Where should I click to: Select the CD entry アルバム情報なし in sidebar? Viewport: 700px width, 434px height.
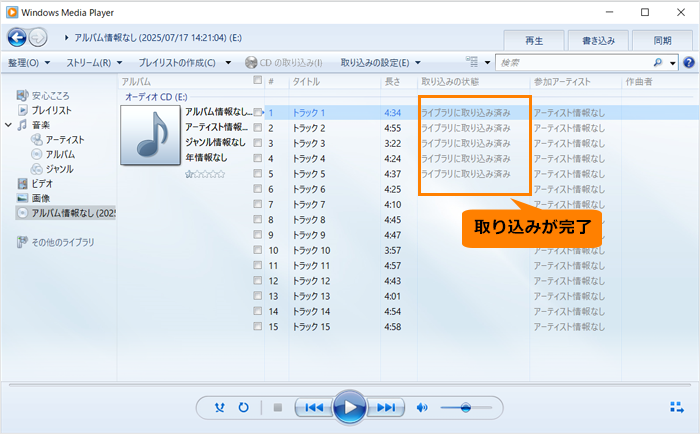pyautogui.click(x=66, y=213)
